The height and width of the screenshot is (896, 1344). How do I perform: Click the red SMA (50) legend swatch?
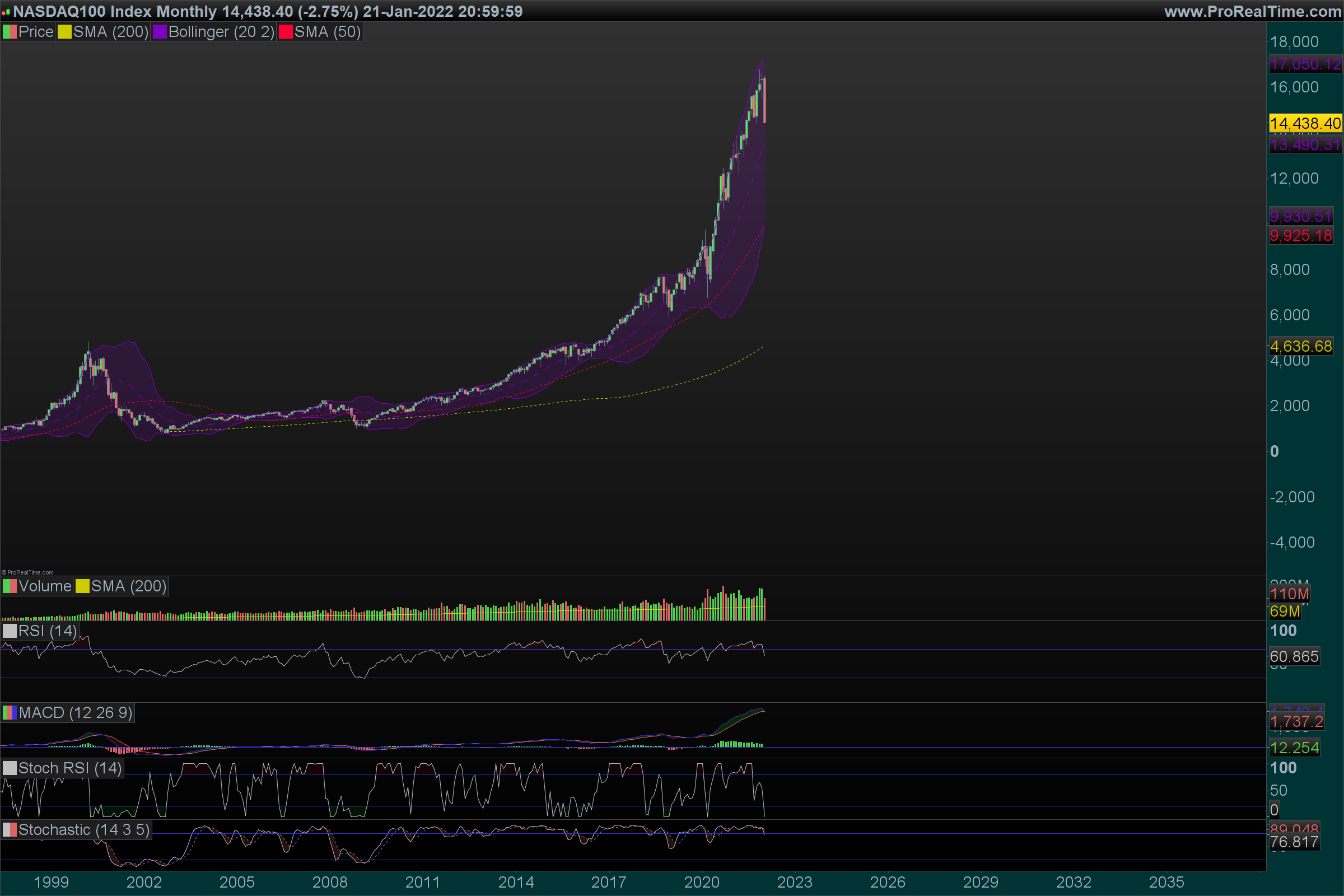285,32
